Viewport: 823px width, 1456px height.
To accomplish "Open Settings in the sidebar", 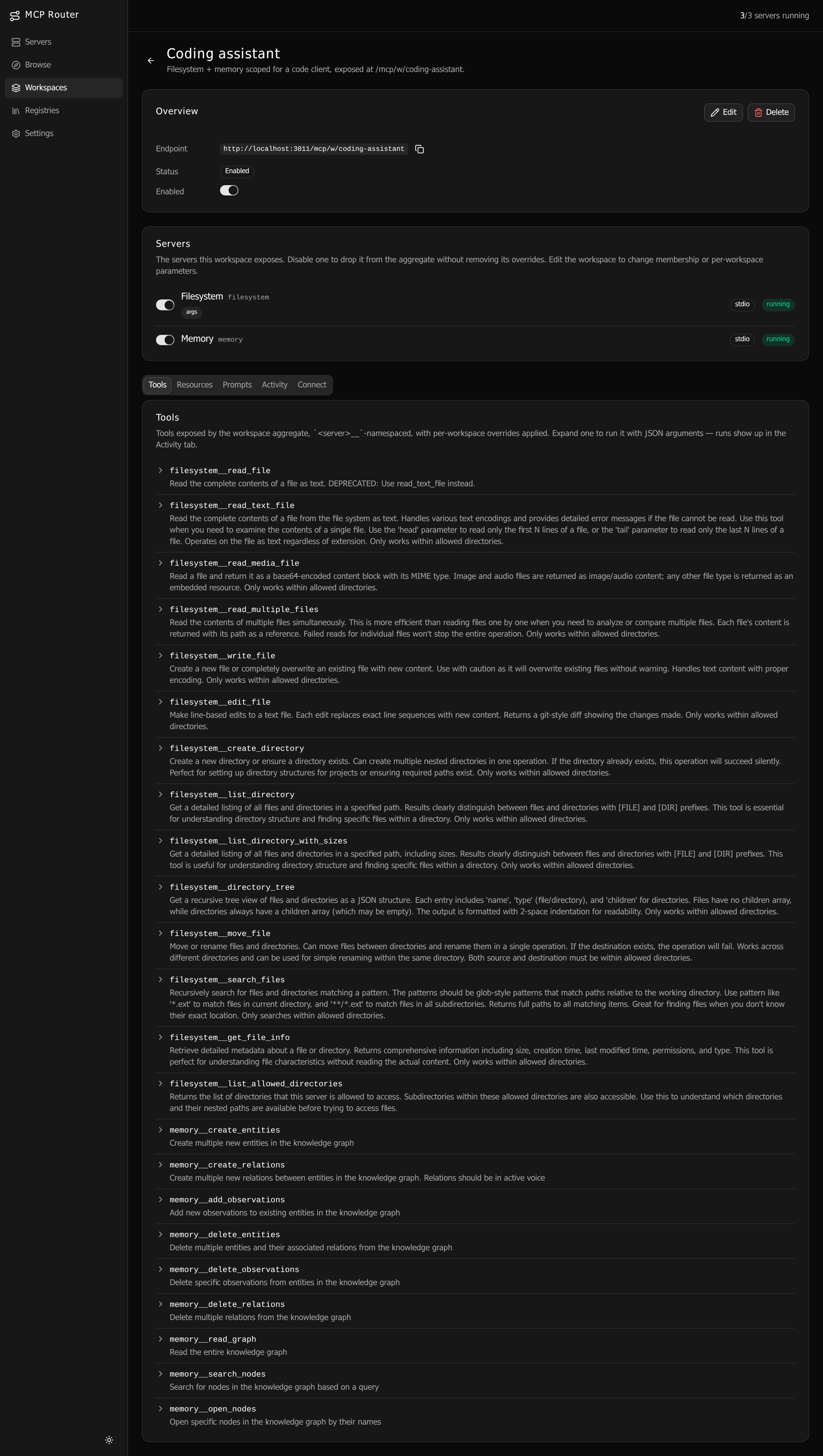I will (x=64, y=133).
